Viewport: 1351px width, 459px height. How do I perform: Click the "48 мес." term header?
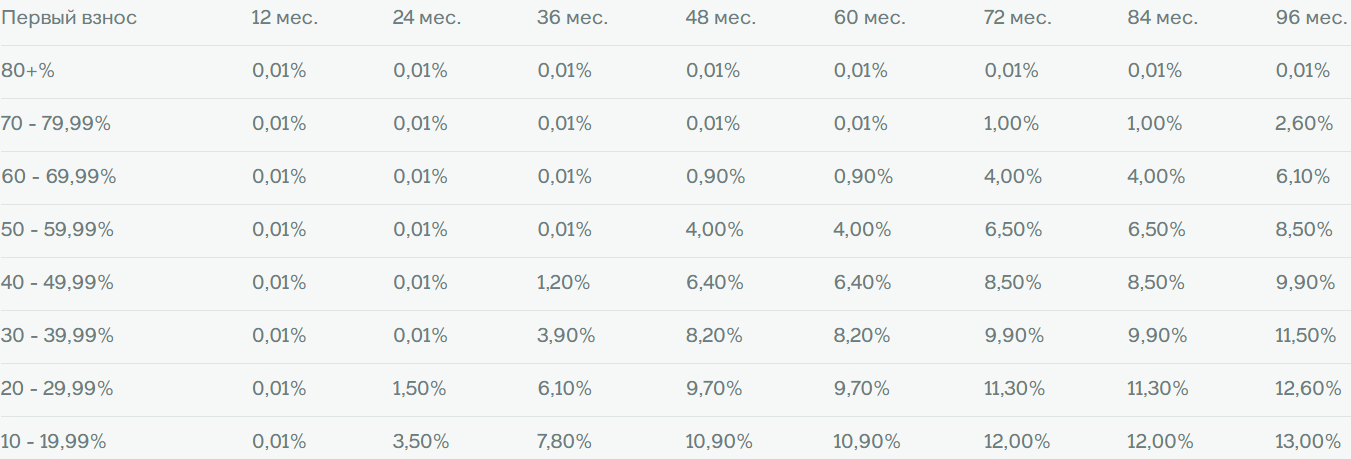click(721, 18)
